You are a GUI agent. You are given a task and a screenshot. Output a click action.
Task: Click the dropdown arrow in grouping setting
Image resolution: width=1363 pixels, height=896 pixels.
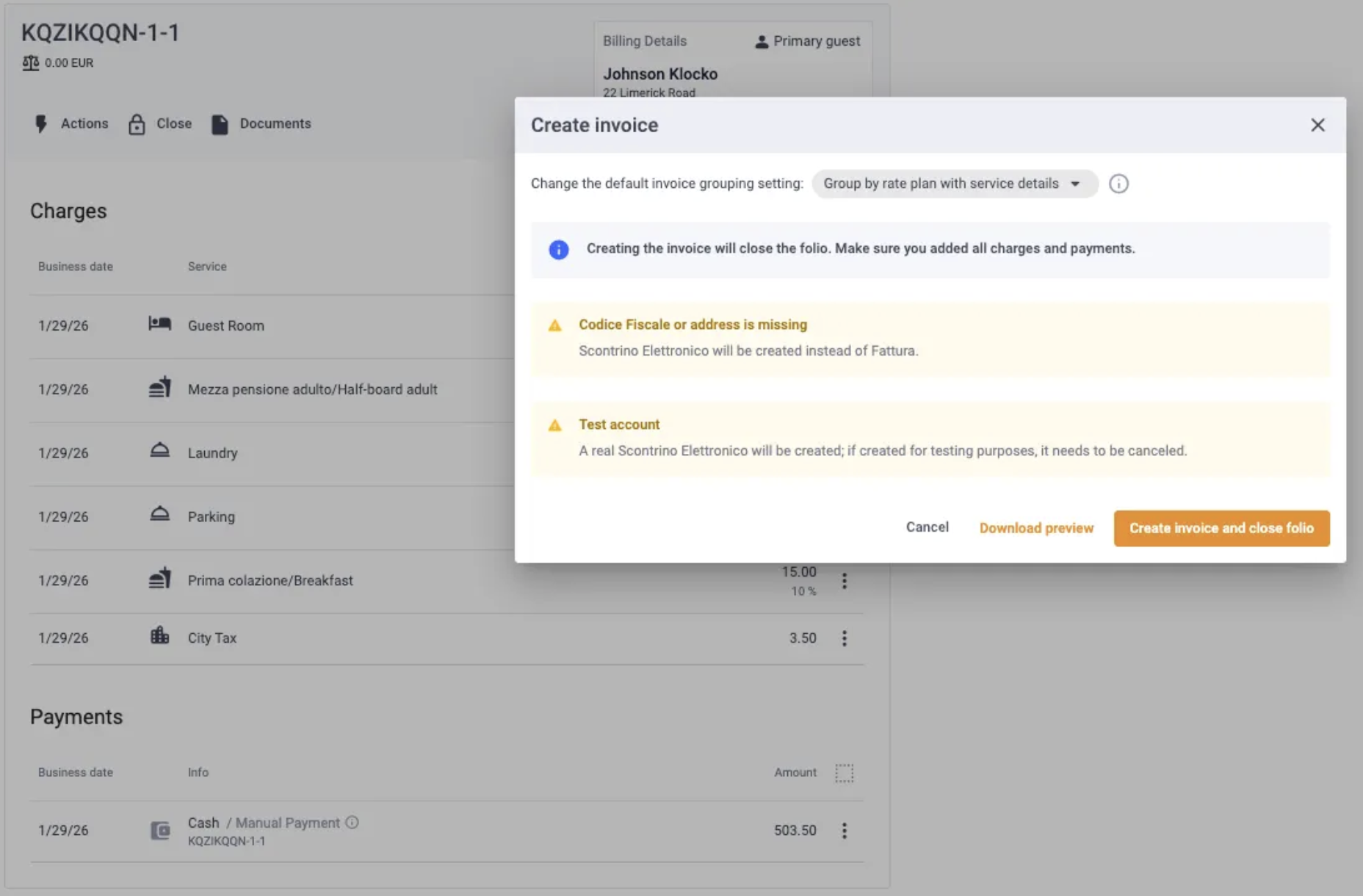pos(1075,184)
